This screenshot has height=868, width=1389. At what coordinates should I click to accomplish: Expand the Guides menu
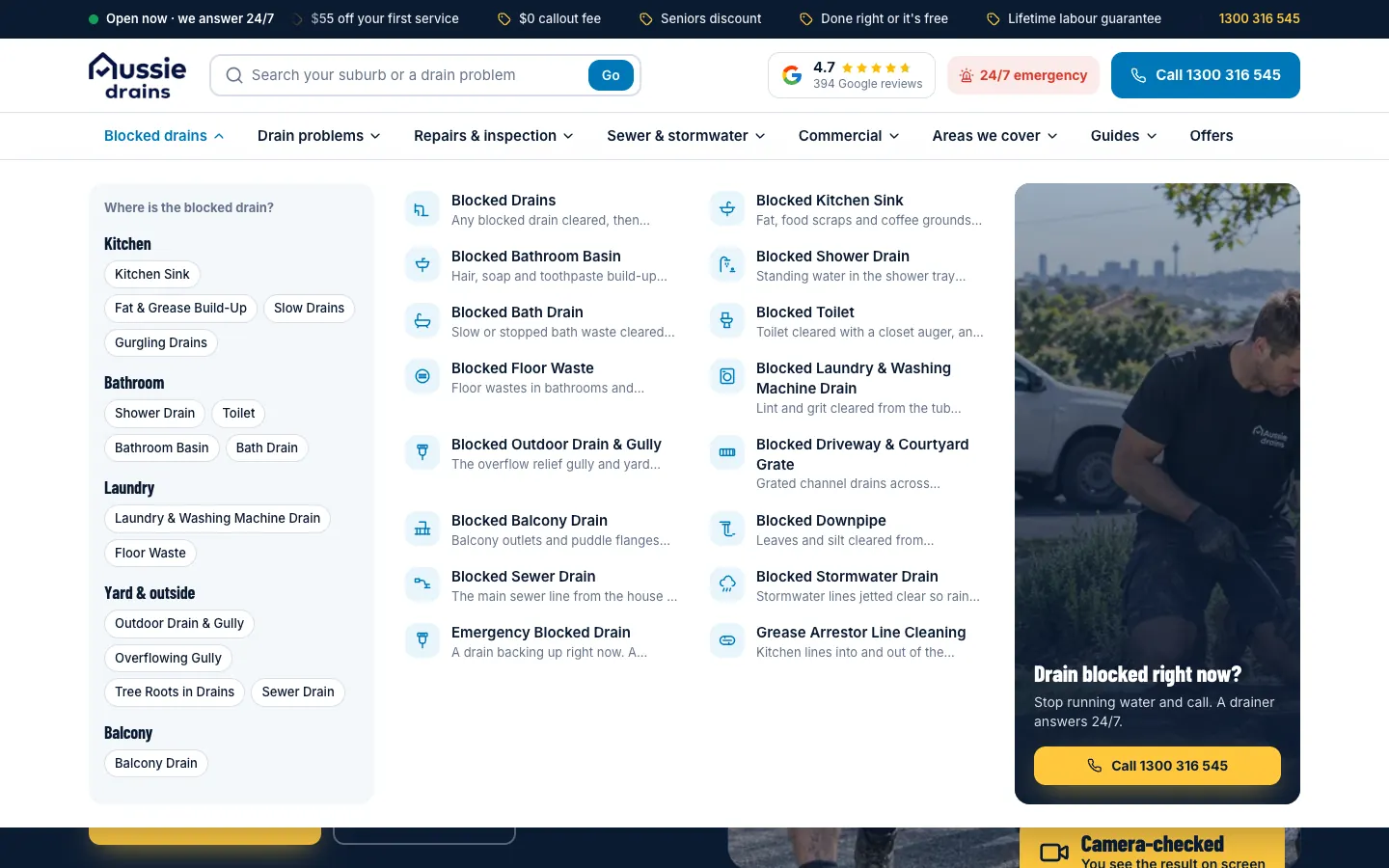coord(1124,136)
